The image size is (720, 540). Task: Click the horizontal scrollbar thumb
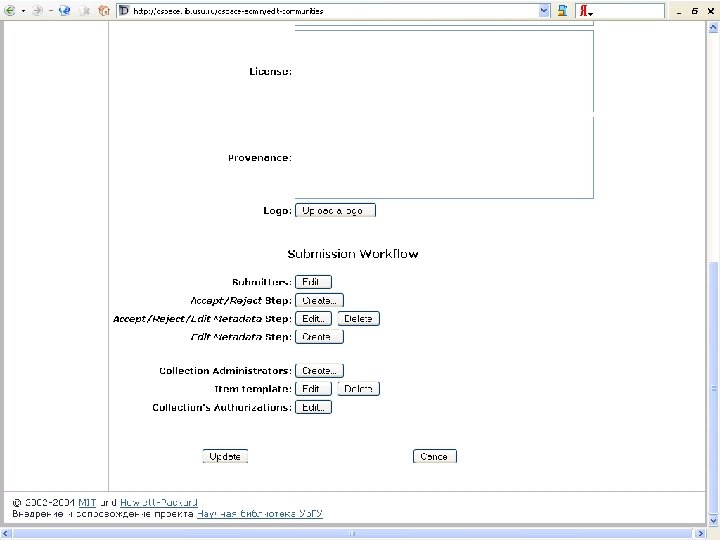coord(352,534)
